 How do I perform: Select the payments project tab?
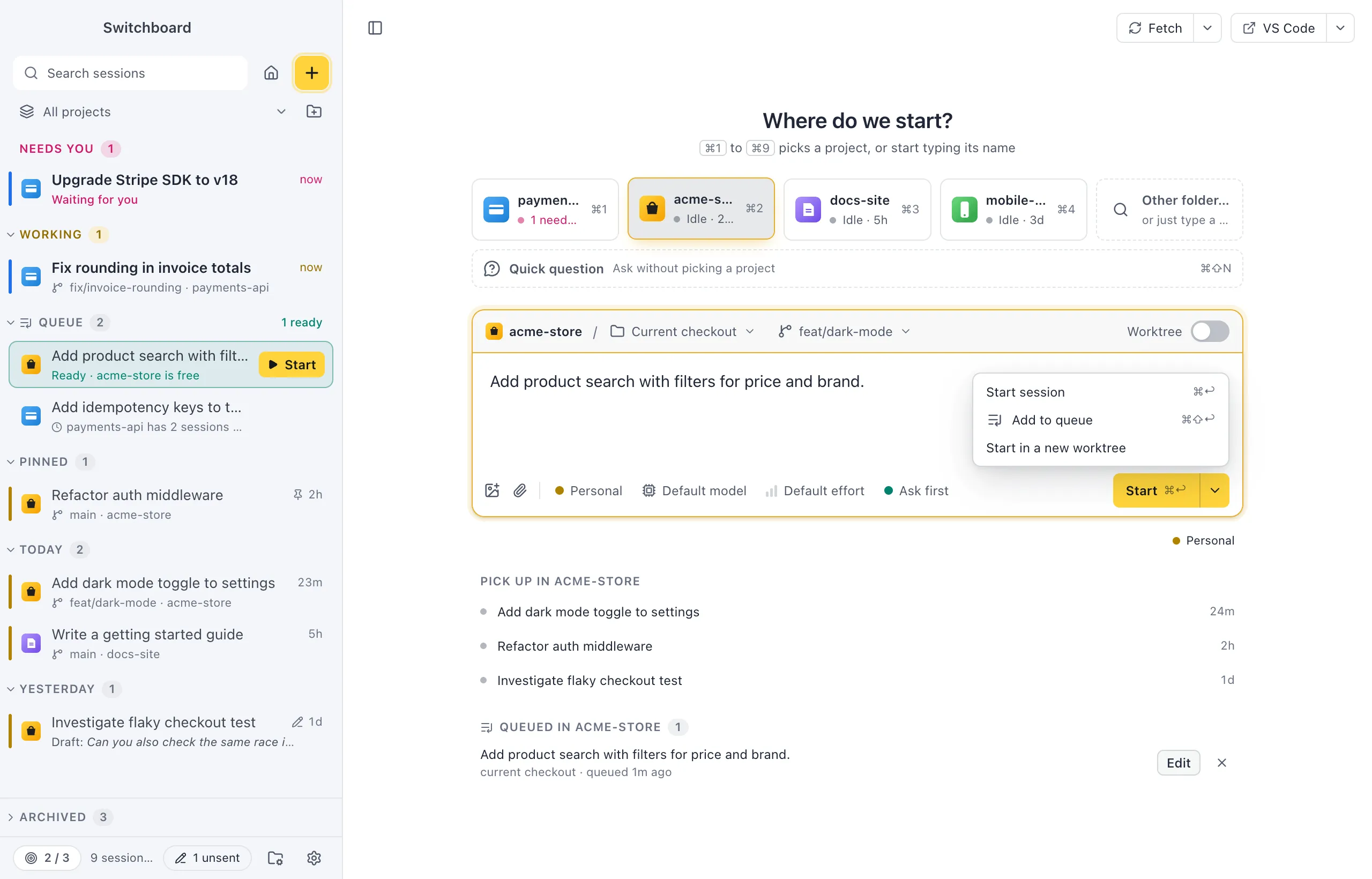pos(545,210)
